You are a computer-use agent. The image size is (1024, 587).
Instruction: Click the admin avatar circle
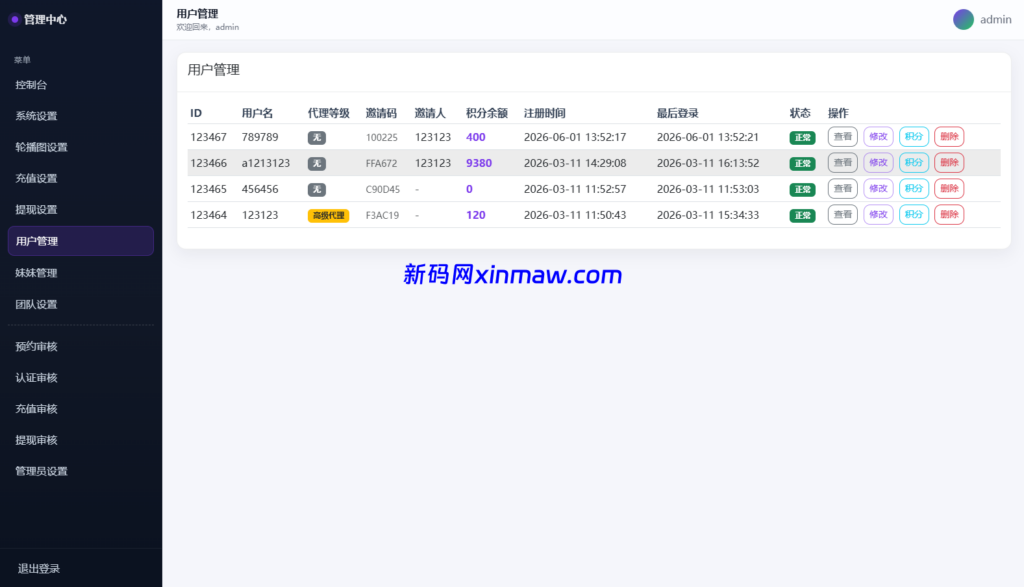pyautogui.click(x=963, y=20)
